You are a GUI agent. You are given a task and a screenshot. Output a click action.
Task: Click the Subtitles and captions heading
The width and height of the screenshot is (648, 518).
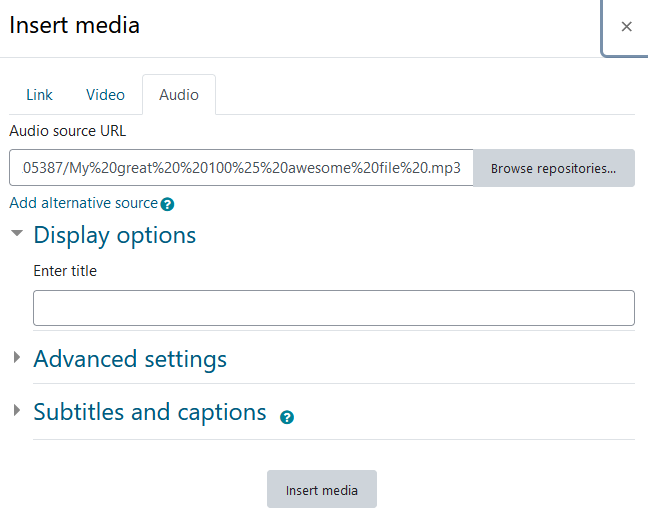[150, 412]
